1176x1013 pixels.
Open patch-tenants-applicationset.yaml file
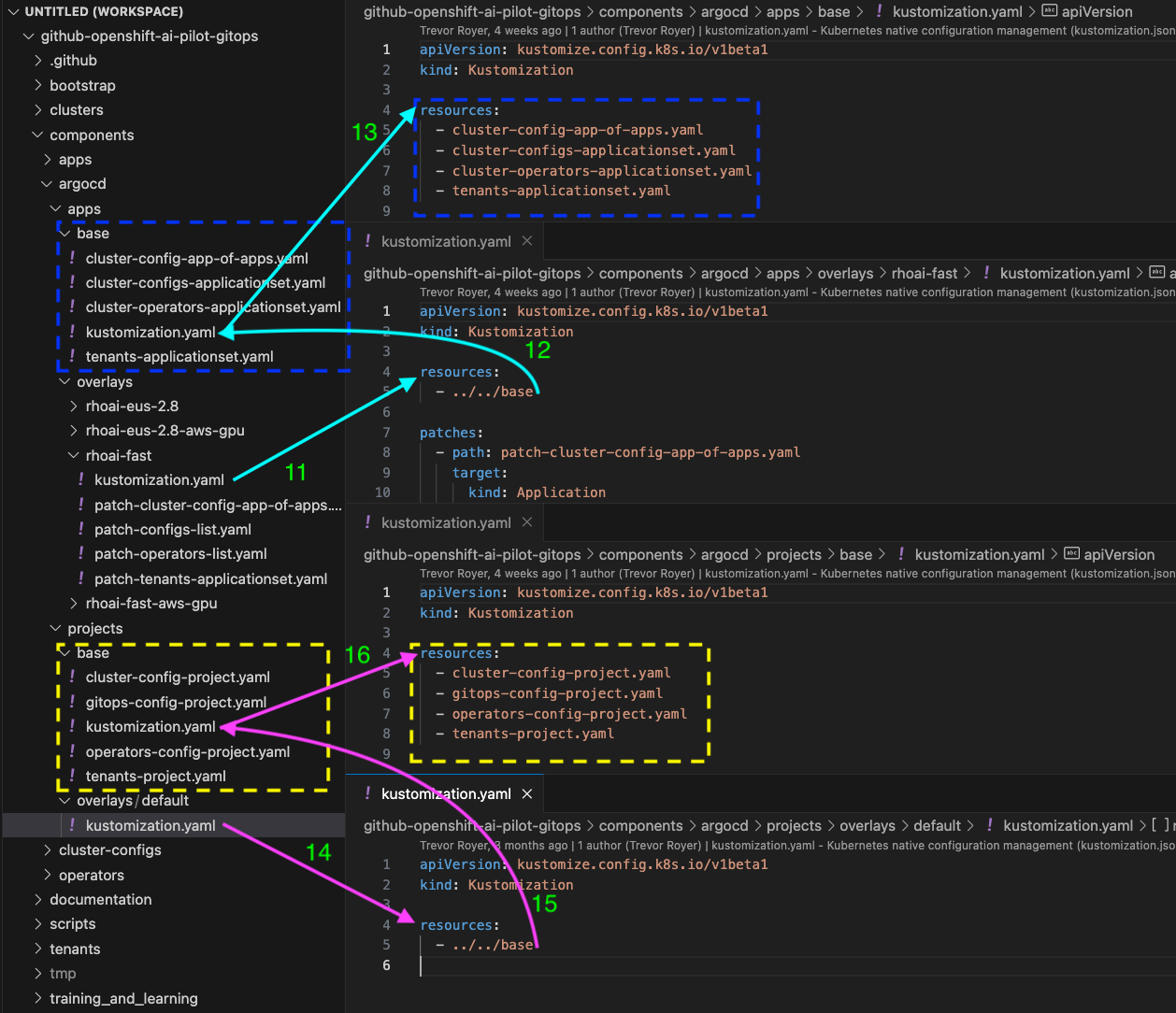click(x=210, y=578)
